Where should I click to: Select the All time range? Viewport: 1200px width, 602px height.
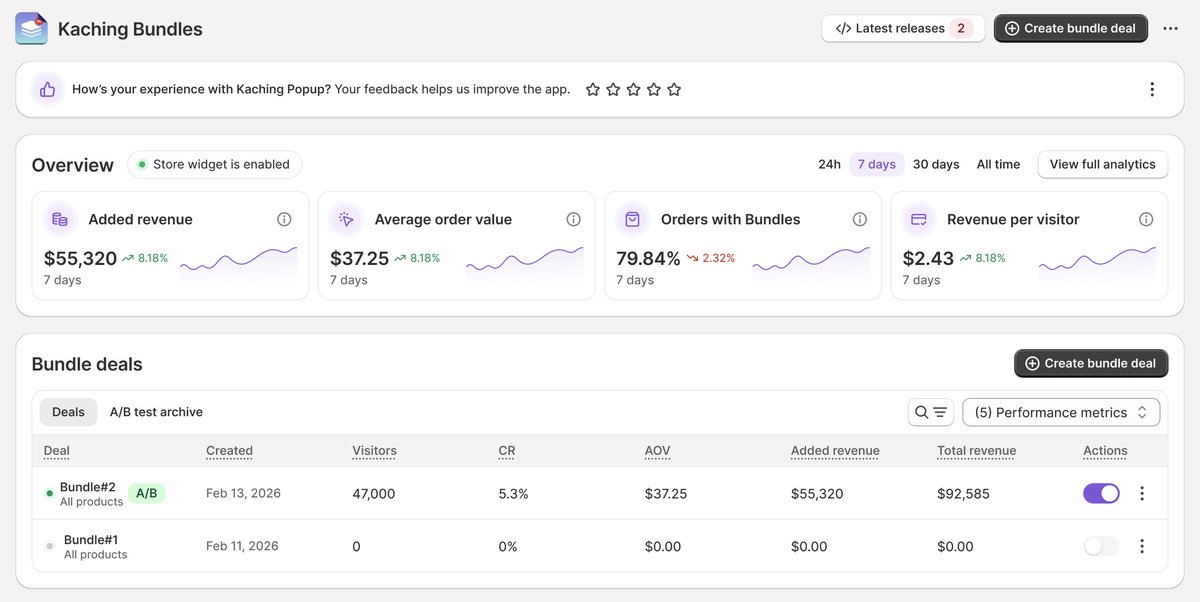(999, 164)
